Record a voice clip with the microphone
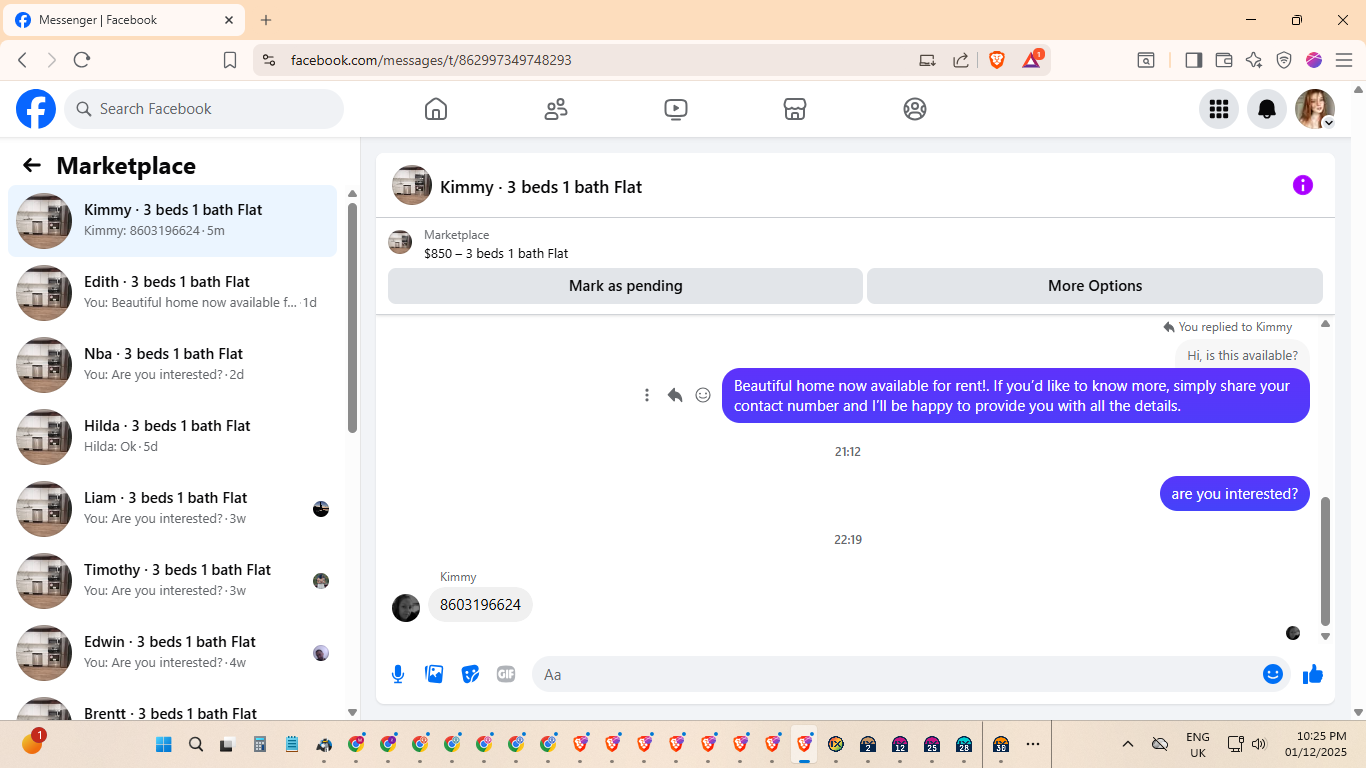The width and height of the screenshot is (1366, 768). (398, 674)
